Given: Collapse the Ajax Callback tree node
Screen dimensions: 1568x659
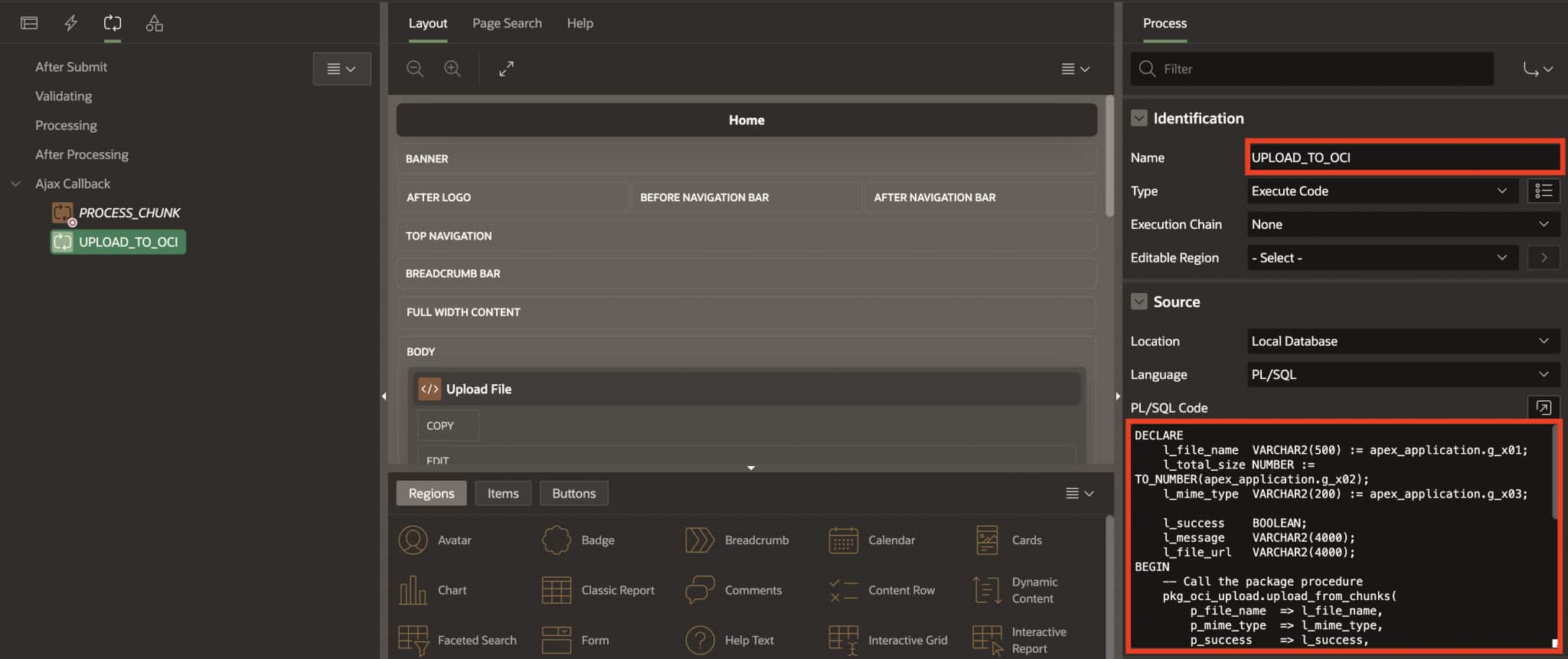Looking at the screenshot, I should click(x=15, y=184).
